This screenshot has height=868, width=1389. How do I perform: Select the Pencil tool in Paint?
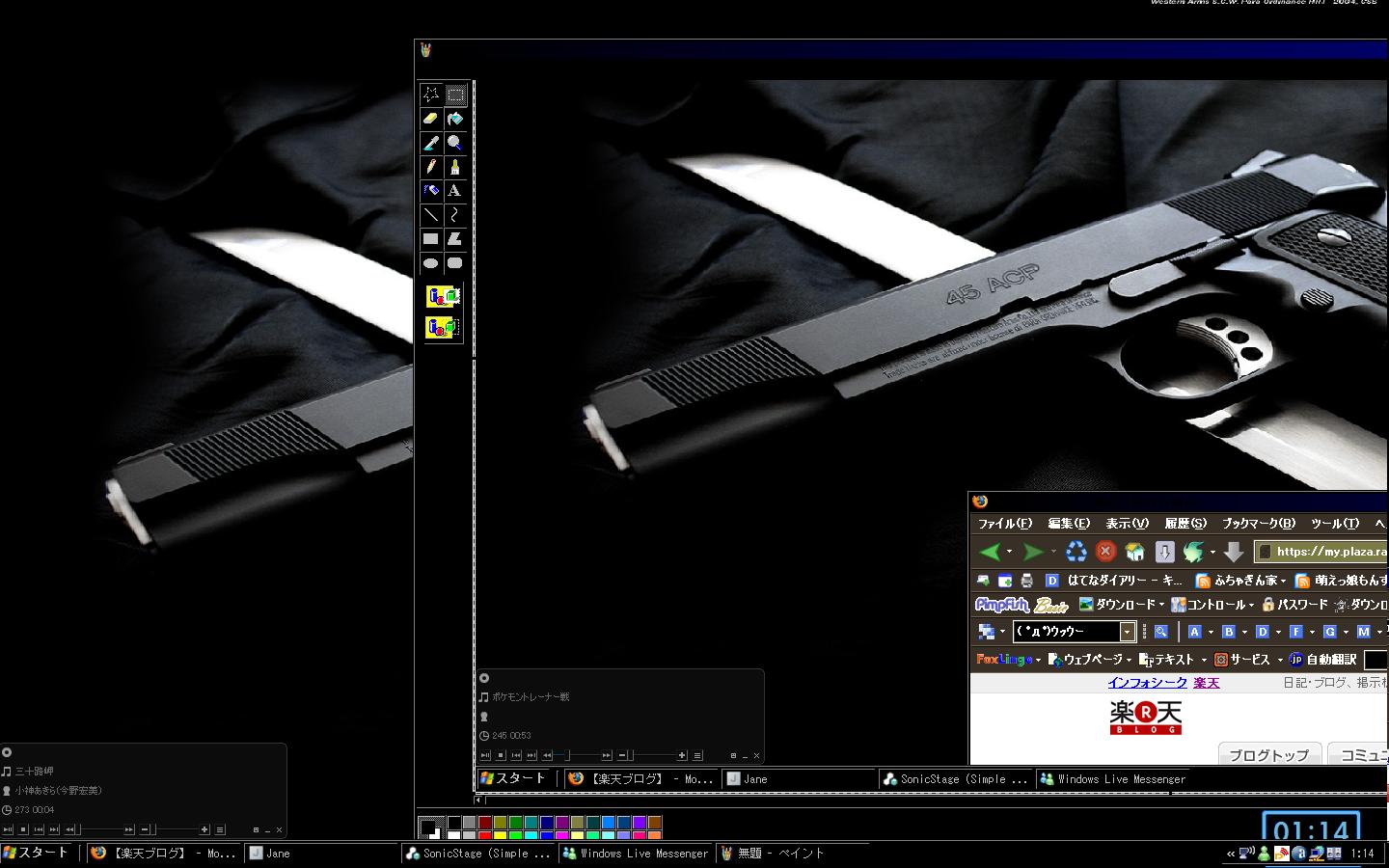431,166
